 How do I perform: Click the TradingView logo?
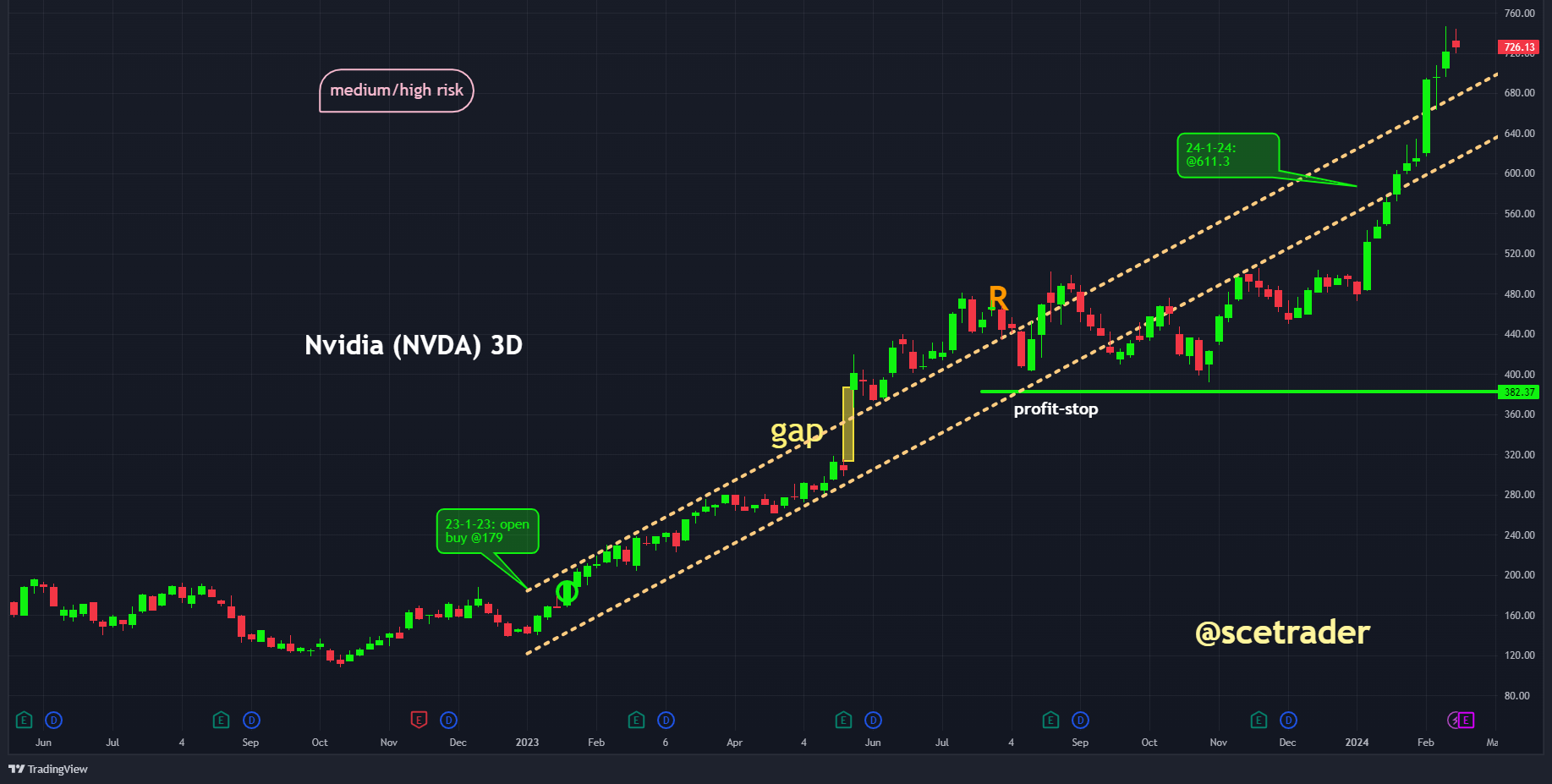click(48, 769)
